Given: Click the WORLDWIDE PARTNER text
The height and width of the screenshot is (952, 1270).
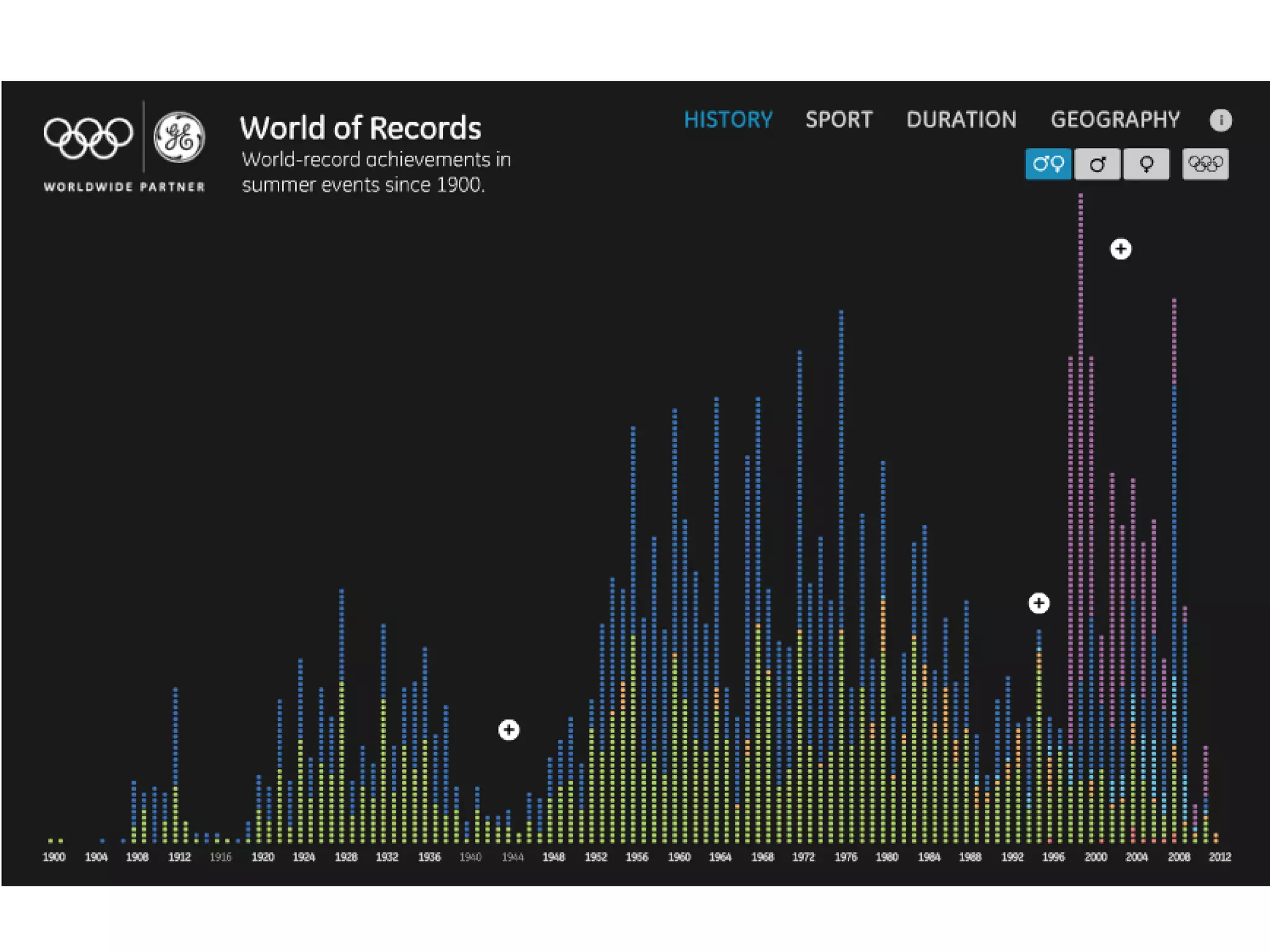Looking at the screenshot, I should 124,187.
